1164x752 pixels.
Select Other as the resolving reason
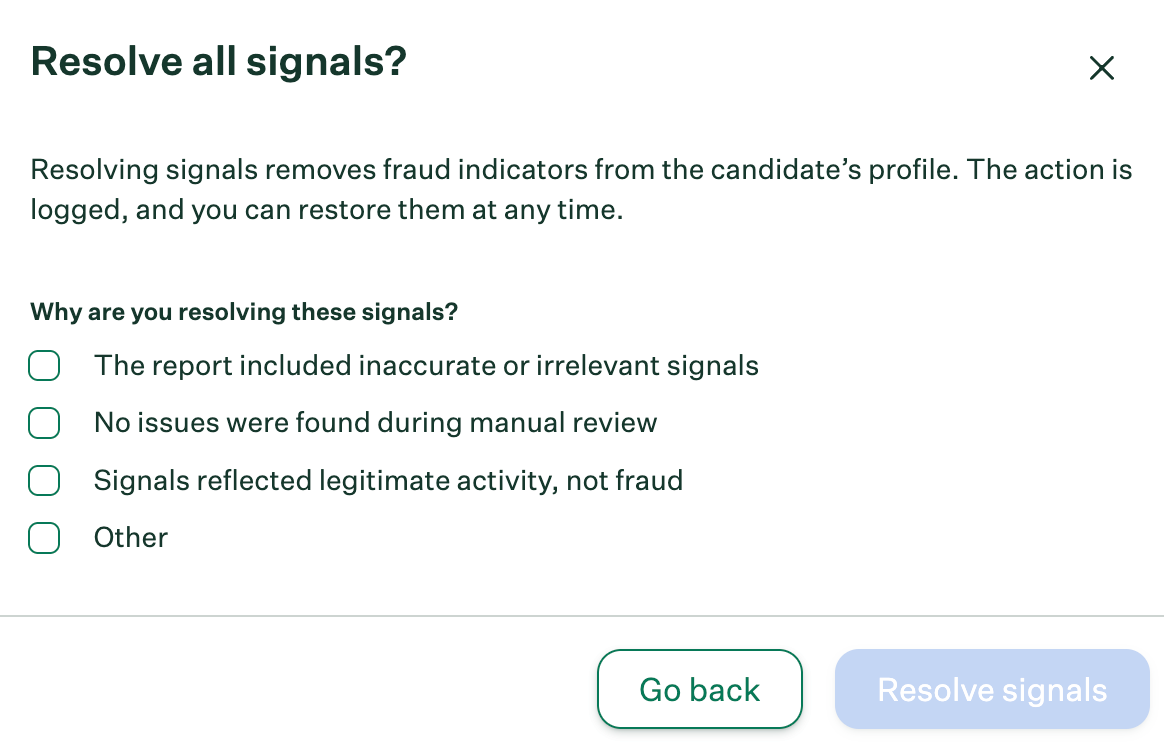[x=44, y=538]
